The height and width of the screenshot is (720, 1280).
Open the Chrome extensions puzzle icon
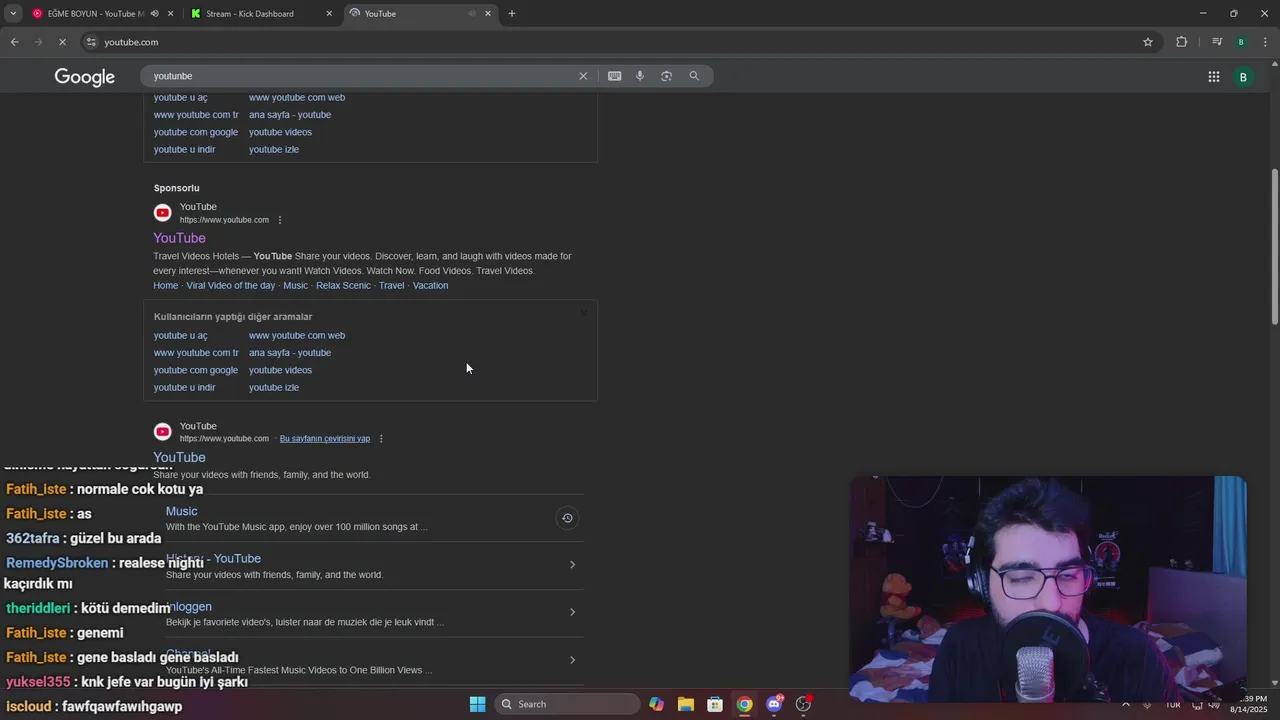click(x=1182, y=42)
